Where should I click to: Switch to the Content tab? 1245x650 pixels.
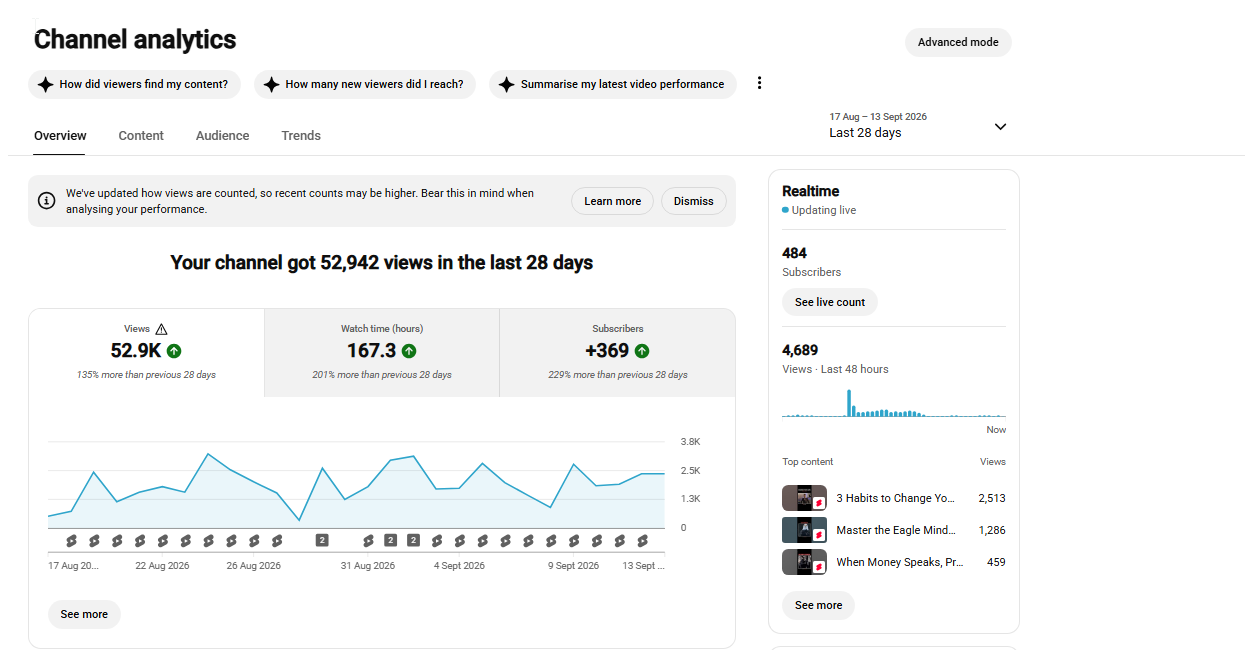(141, 136)
